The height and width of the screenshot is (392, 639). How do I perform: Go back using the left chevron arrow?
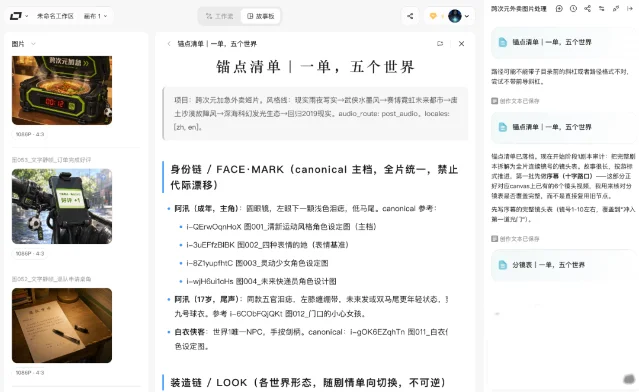pyautogui.click(x=169, y=44)
